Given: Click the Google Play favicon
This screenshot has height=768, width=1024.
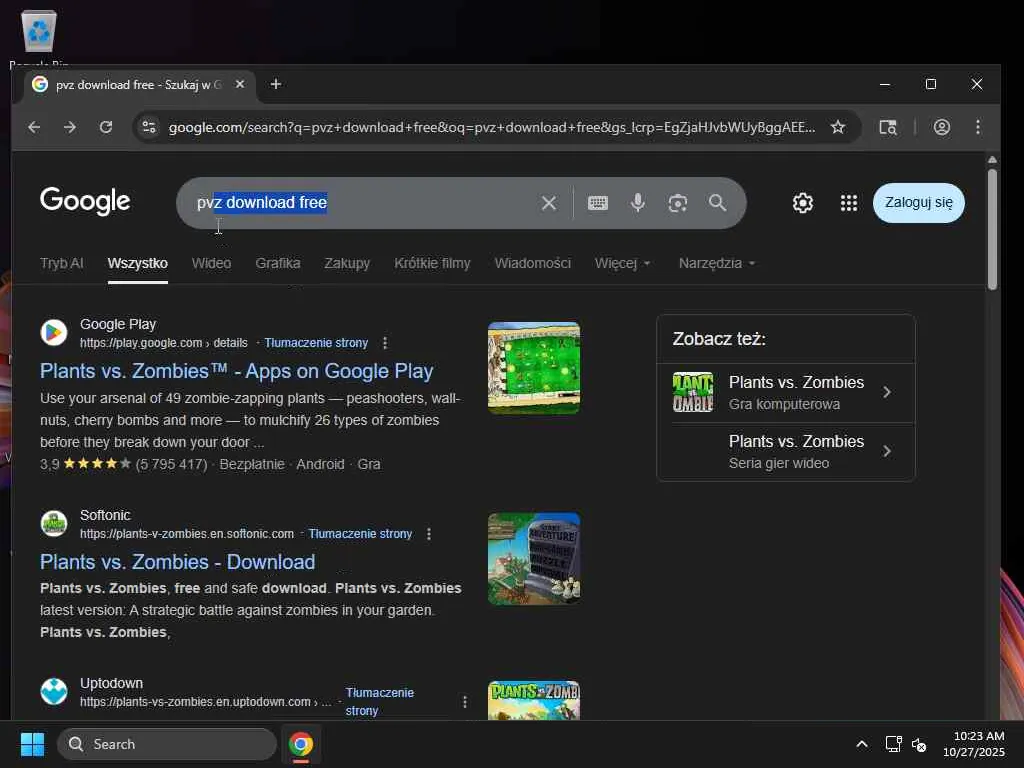Looking at the screenshot, I should (54, 333).
